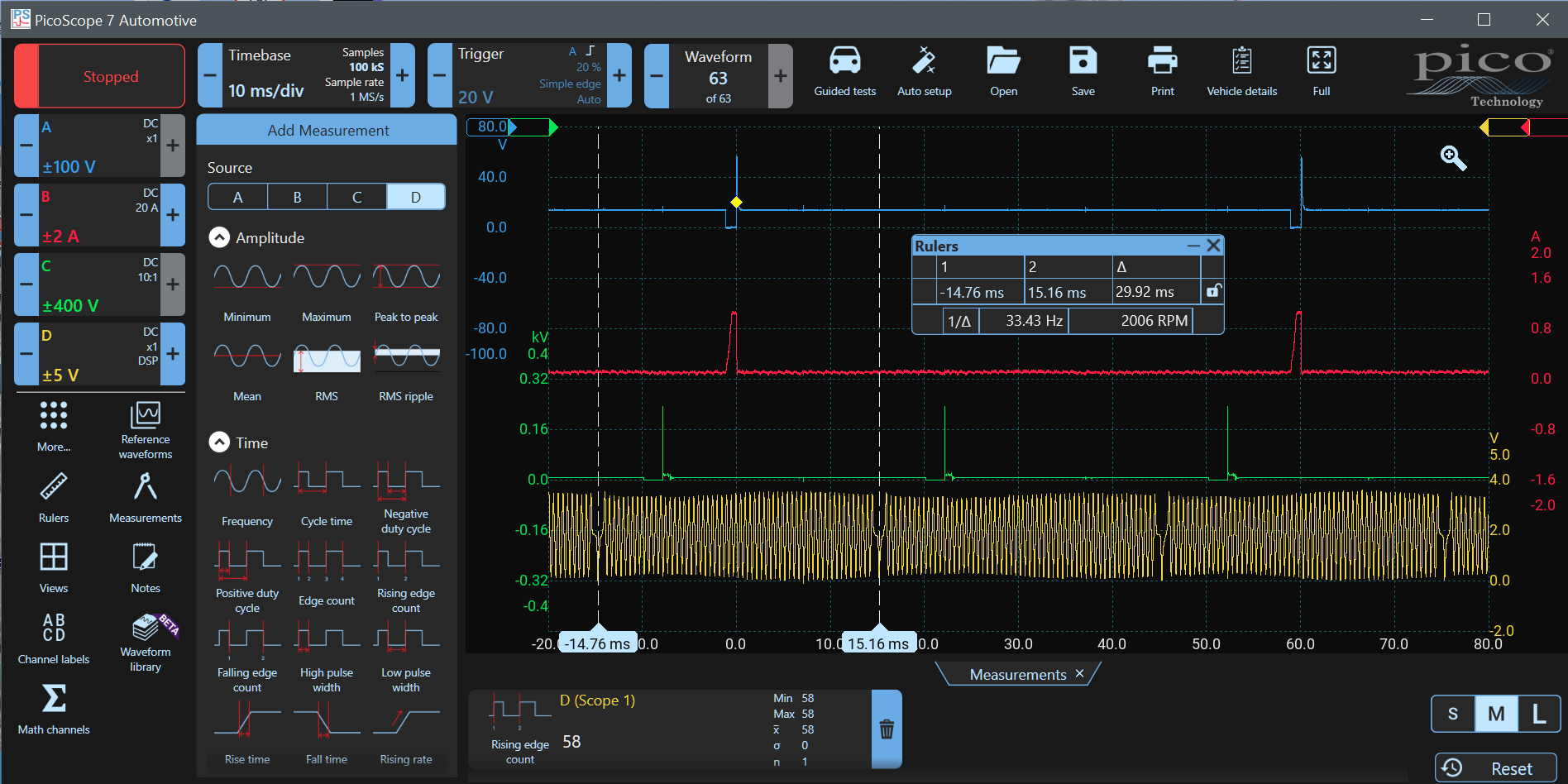Delete the Rising edge count measurement
Image resolution: width=1568 pixels, height=784 pixels.
tap(887, 729)
